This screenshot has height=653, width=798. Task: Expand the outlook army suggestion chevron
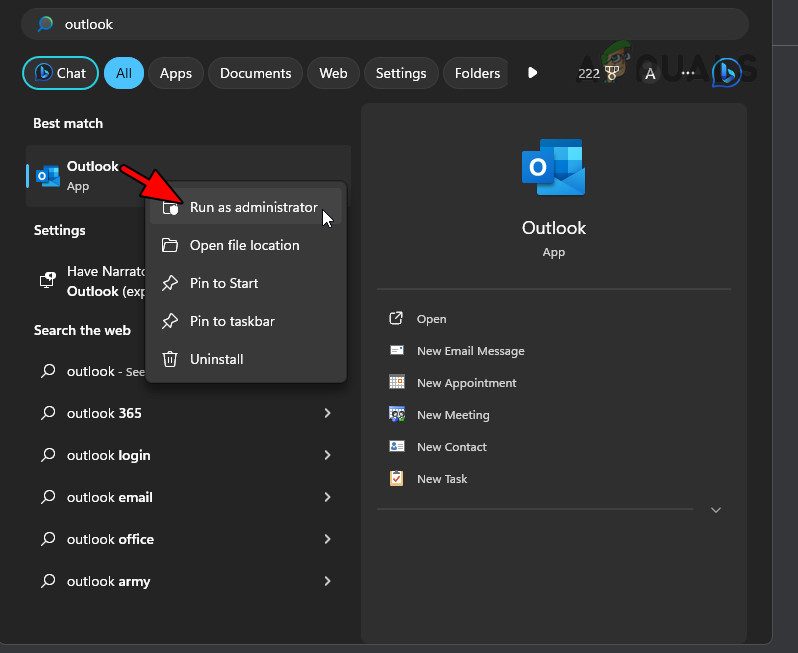(x=327, y=581)
